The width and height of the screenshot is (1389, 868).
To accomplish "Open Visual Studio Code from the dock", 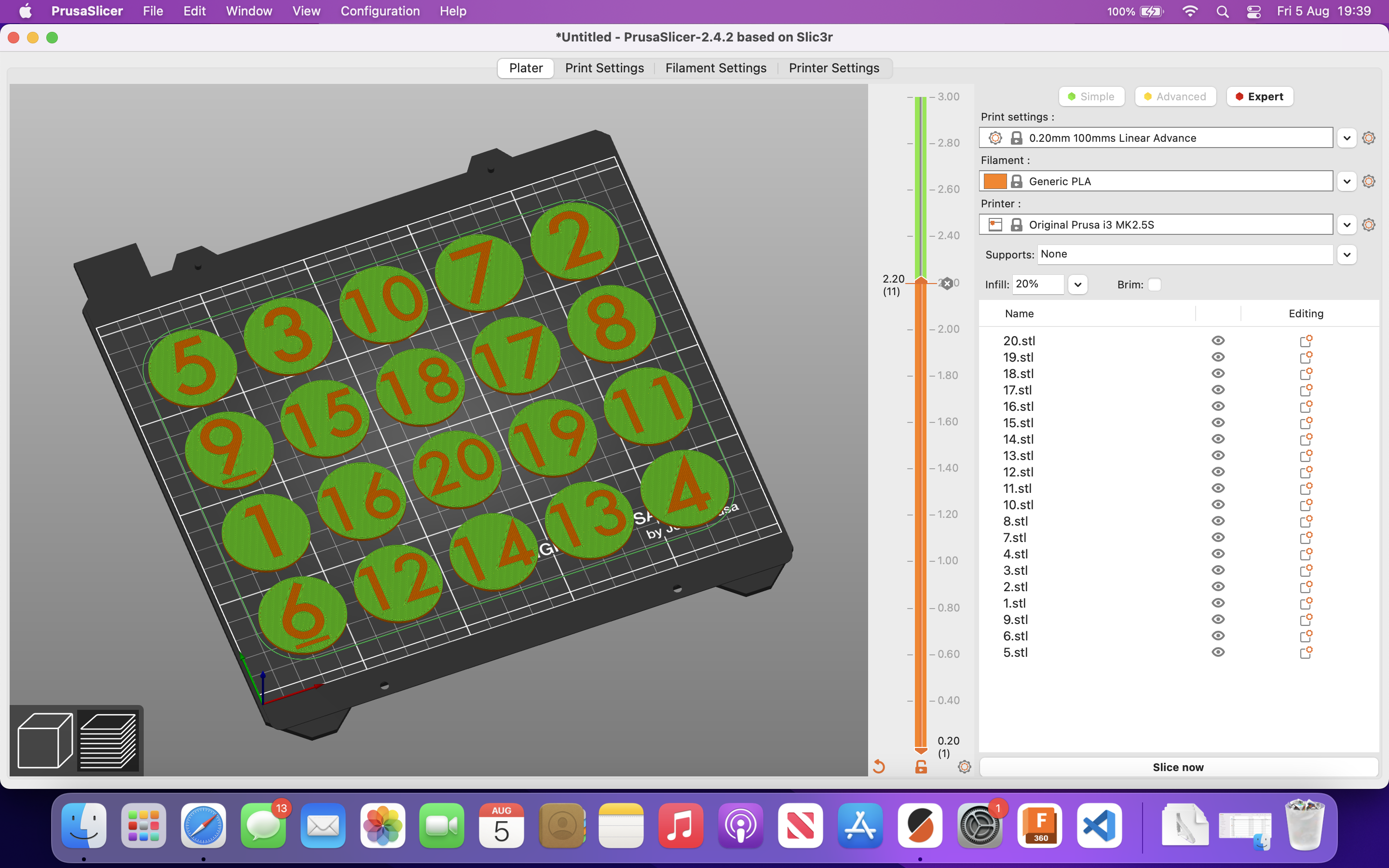I will click(x=1099, y=826).
